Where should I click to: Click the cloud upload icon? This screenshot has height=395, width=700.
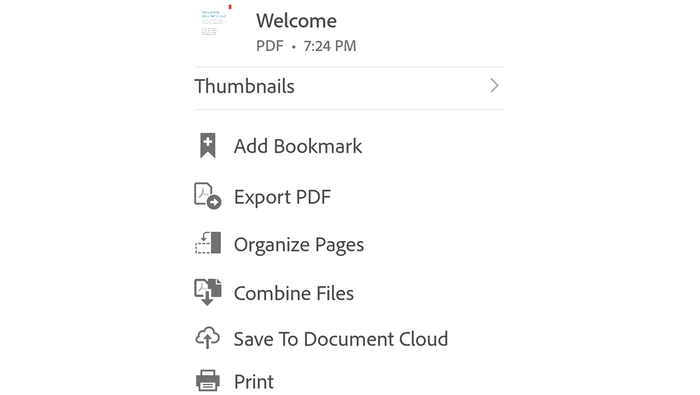coord(208,338)
